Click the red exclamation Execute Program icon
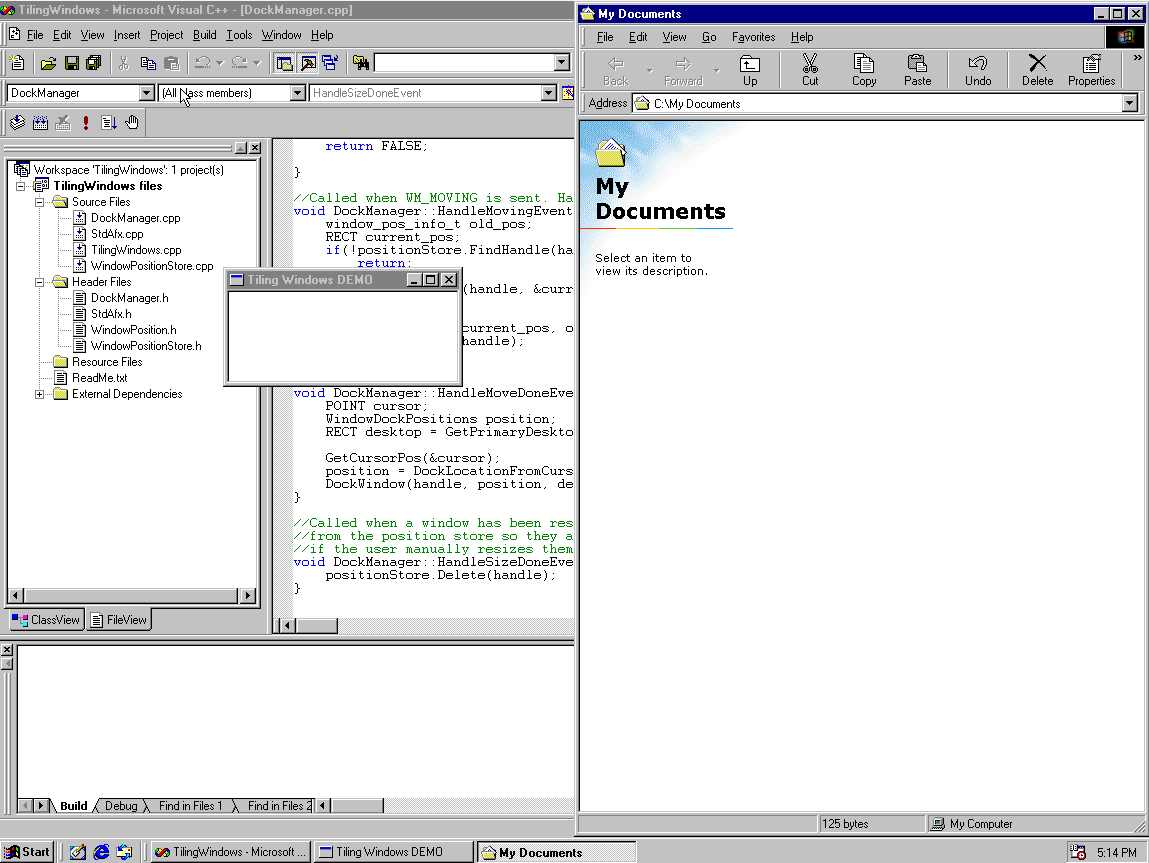Screen dimensions: 1149x863 (x=86, y=123)
